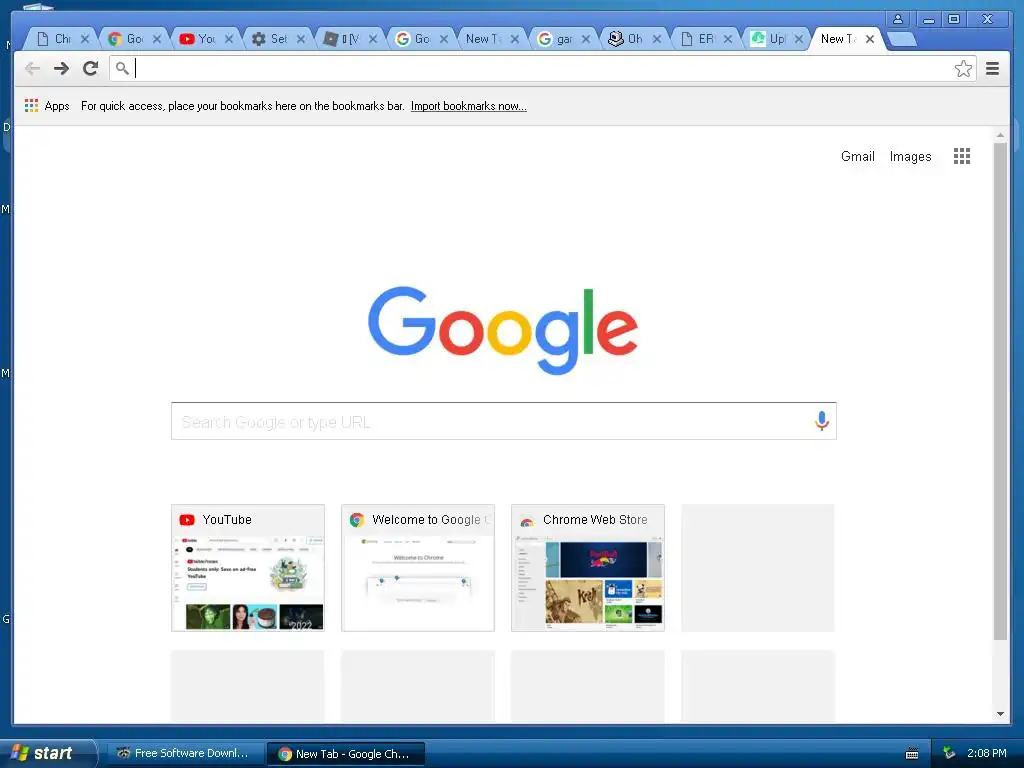1024x768 pixels.
Task: Bookmark this page with the star icon
Action: tap(963, 69)
